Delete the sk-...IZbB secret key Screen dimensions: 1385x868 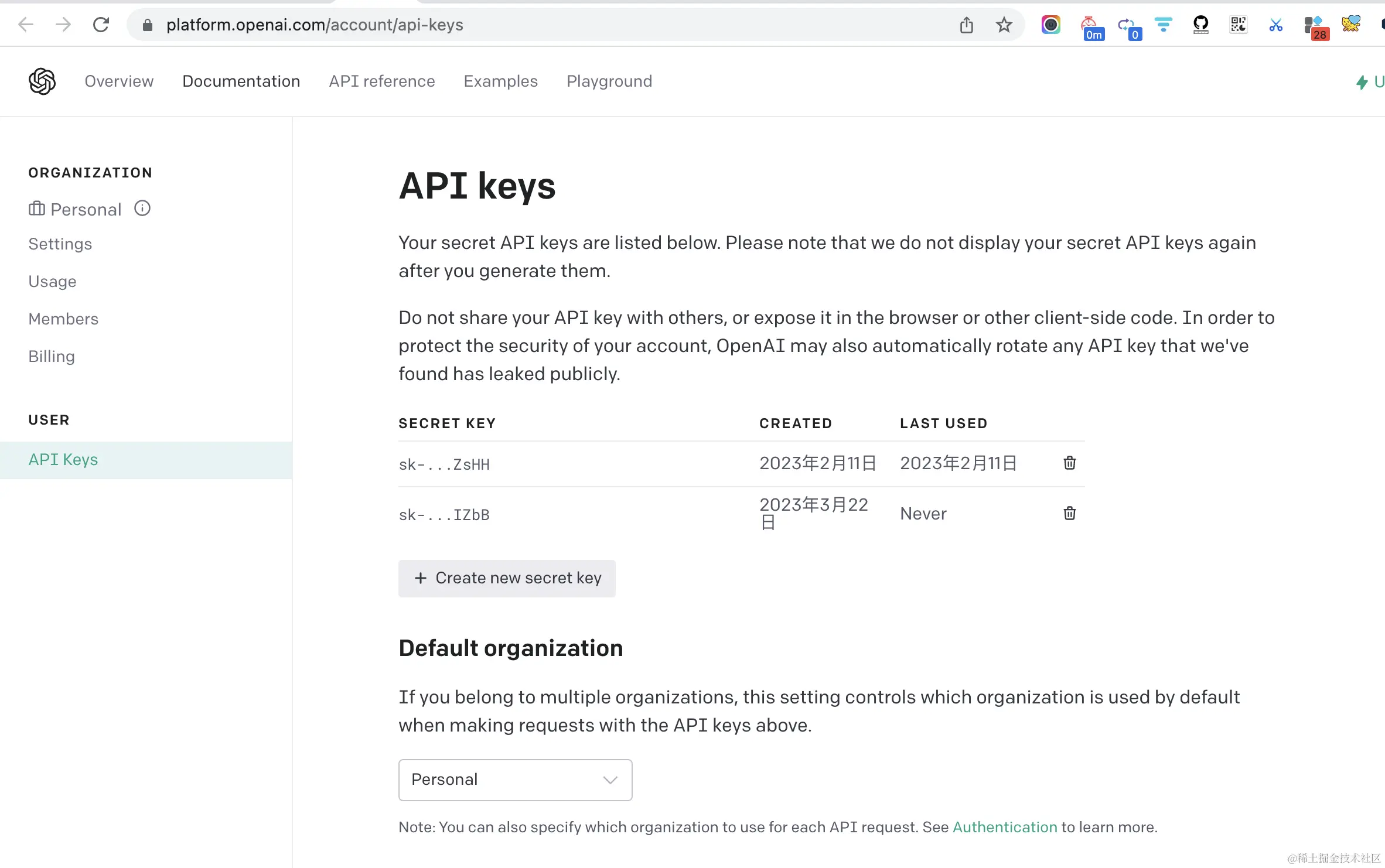(x=1069, y=514)
